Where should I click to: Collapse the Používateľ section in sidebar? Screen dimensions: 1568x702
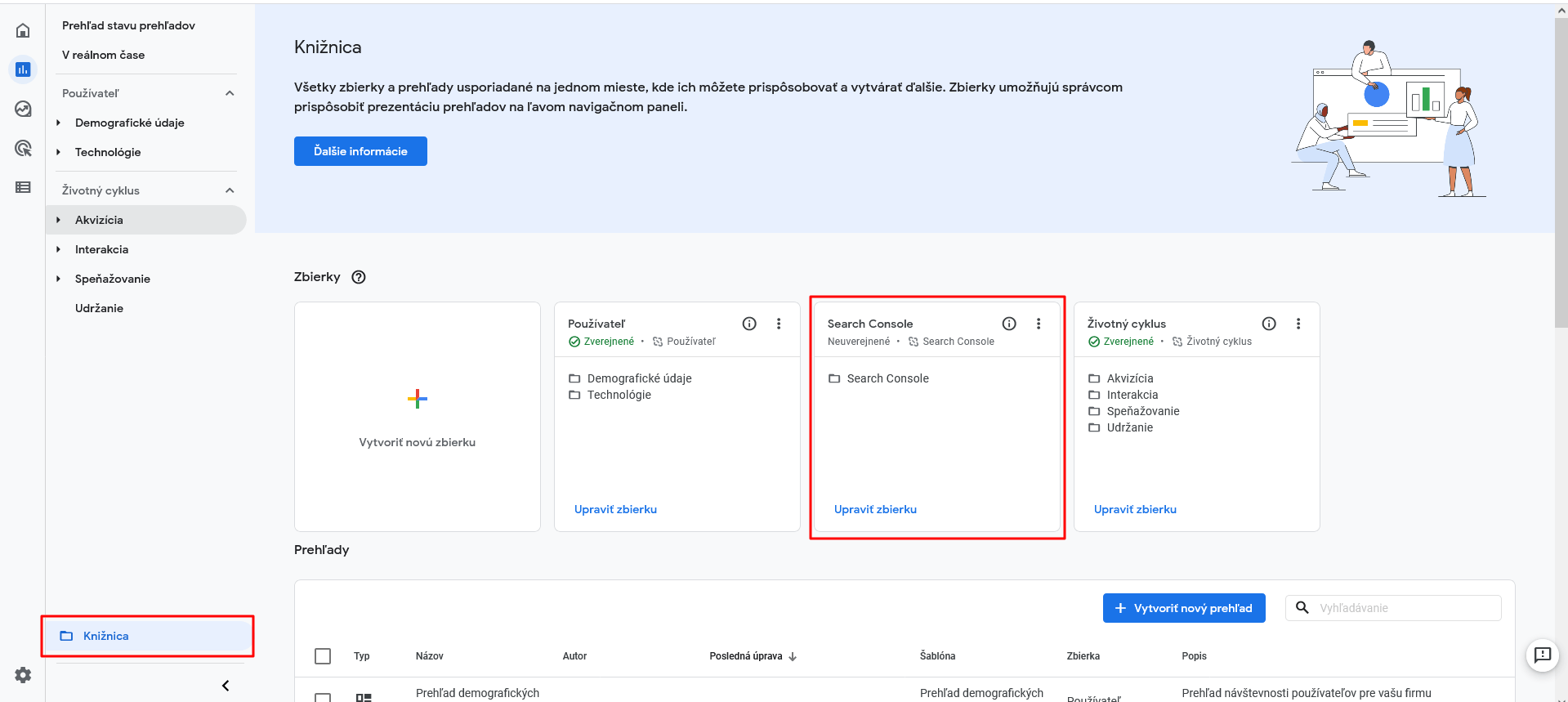(230, 93)
